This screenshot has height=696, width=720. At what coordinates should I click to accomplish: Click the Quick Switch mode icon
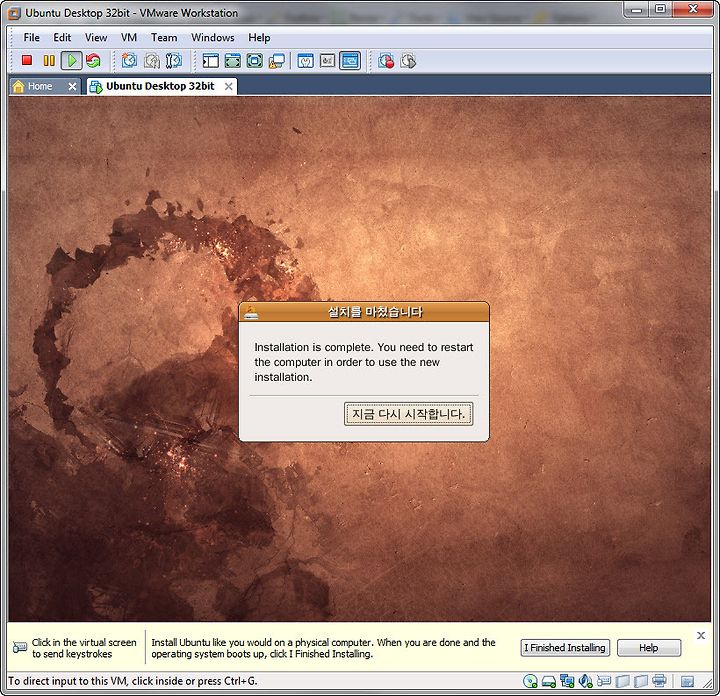coord(255,61)
